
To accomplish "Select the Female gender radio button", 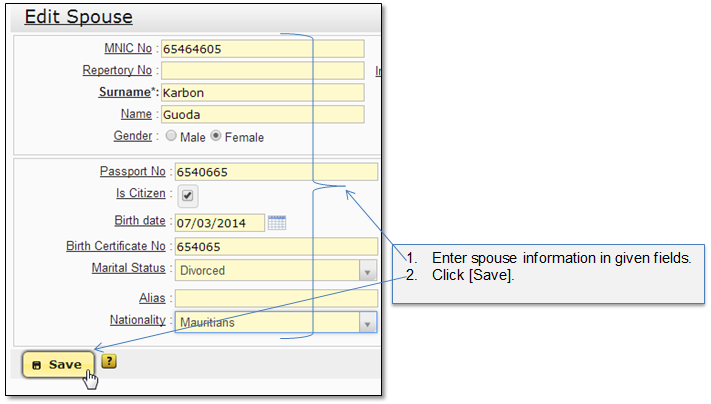I will tap(216, 136).
